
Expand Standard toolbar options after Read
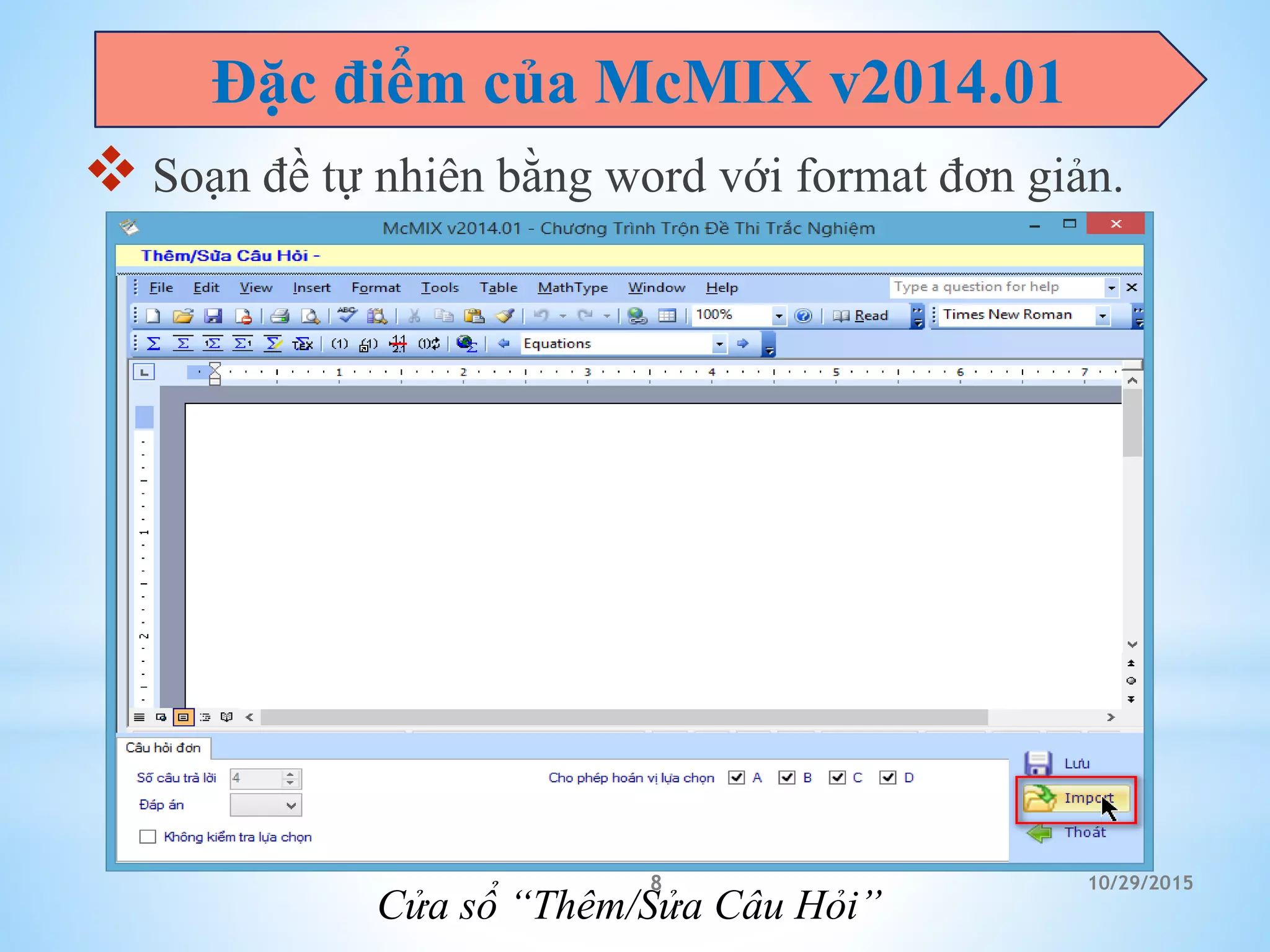tap(918, 317)
